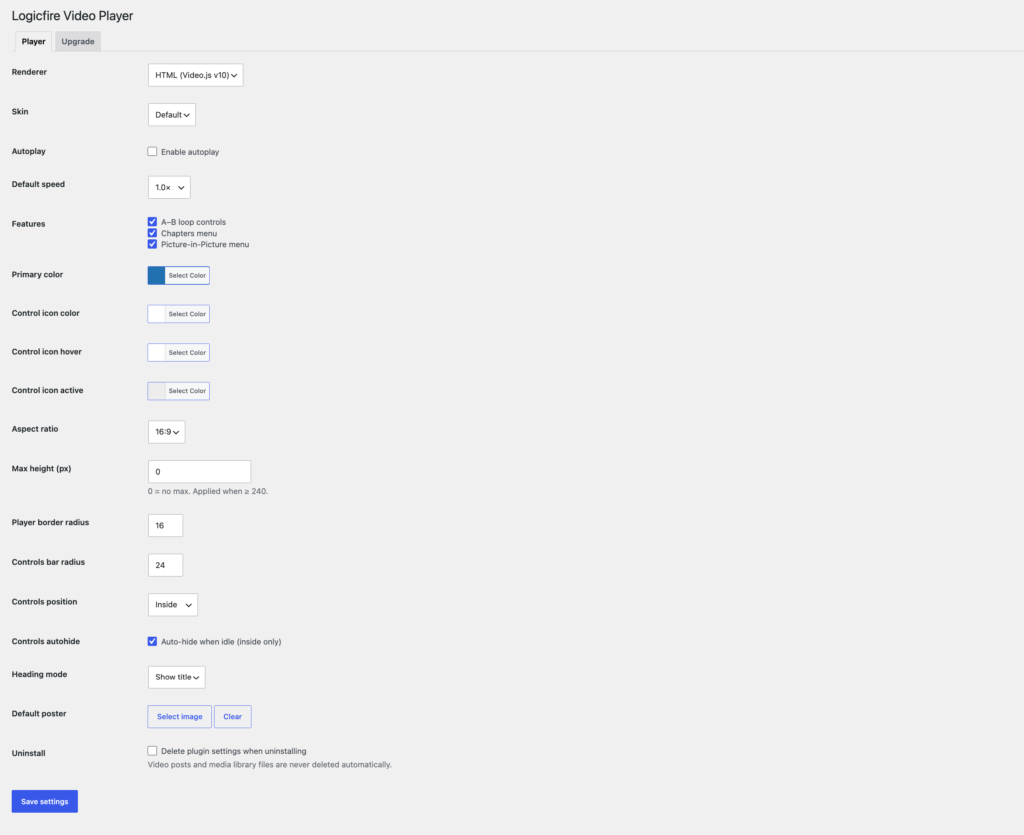Open Control icon hover color picker
This screenshot has height=835, width=1024.
pos(178,353)
